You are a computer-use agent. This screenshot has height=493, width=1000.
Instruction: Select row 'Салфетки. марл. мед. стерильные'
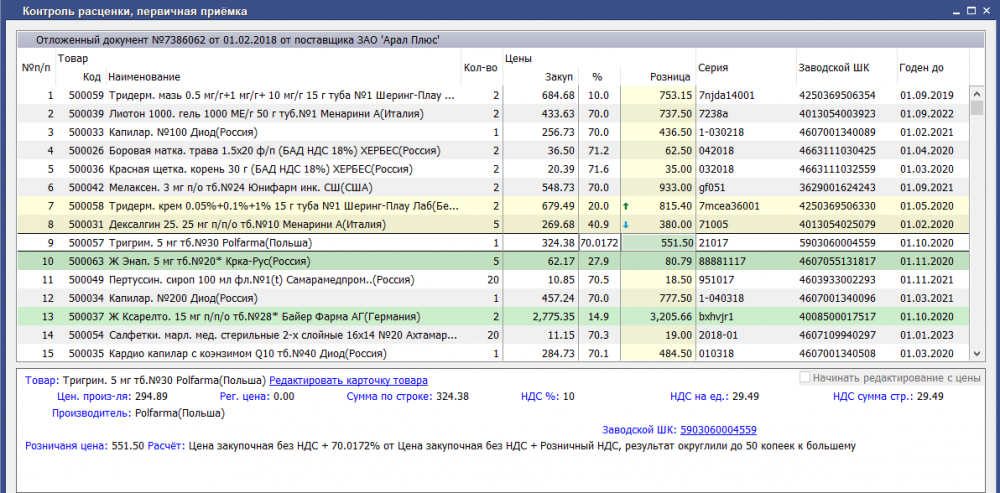pyautogui.click(x=494, y=335)
